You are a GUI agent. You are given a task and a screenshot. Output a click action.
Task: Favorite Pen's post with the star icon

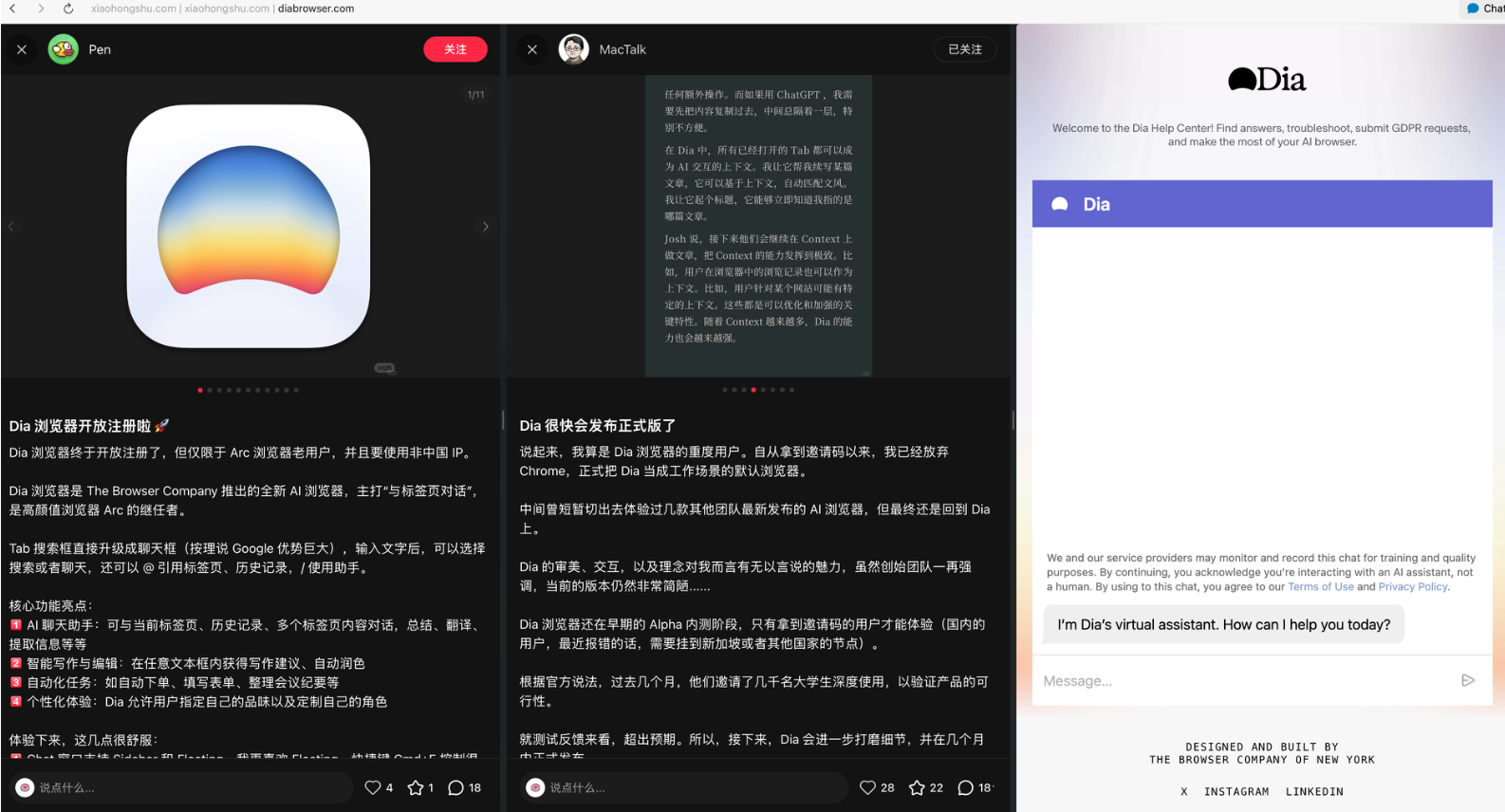(x=416, y=787)
